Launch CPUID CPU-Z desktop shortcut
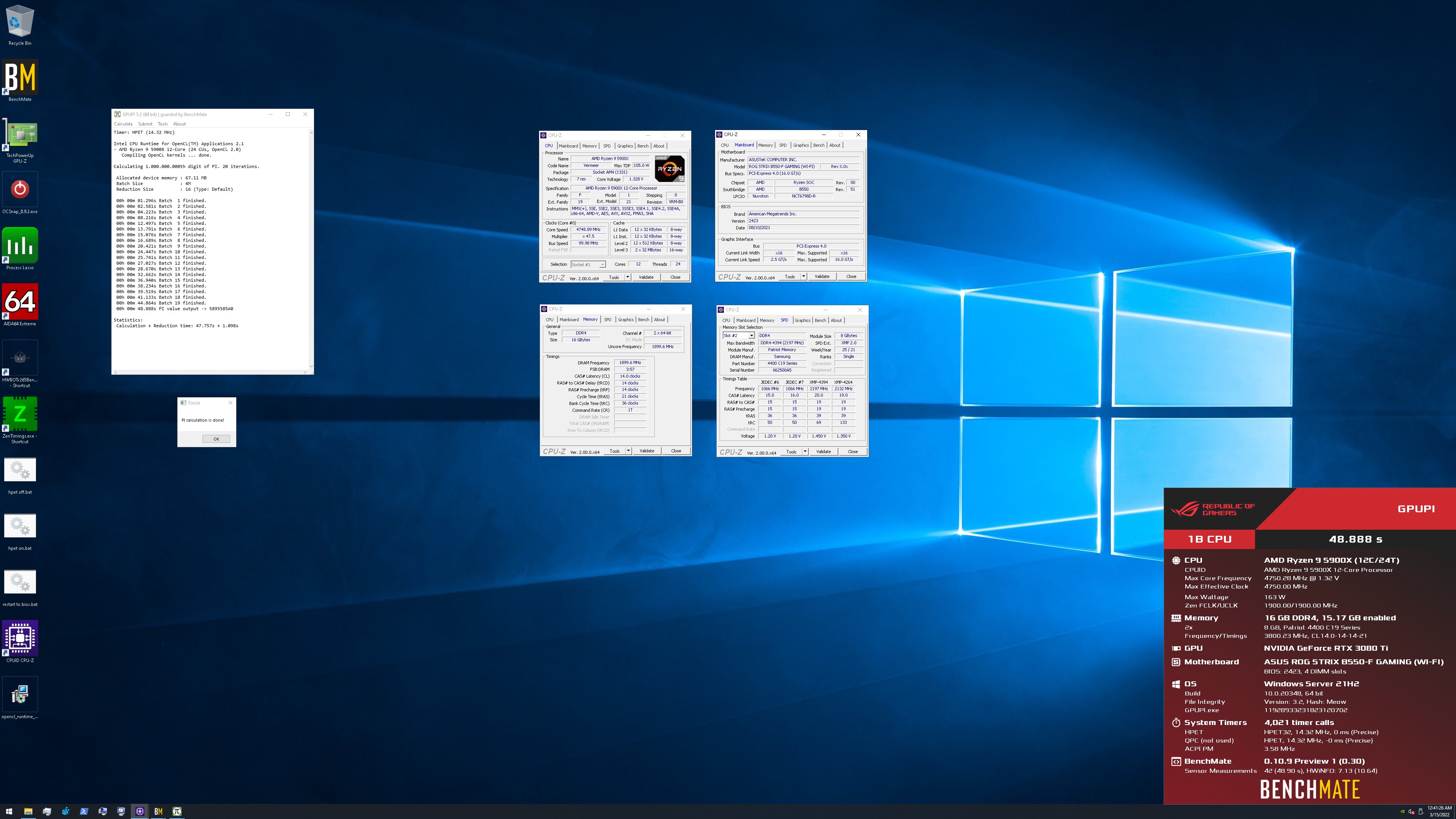The height and width of the screenshot is (819, 1456). (x=20, y=642)
